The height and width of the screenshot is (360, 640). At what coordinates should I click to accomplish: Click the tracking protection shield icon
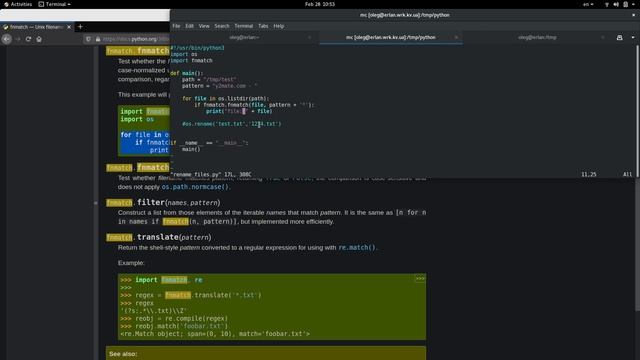pyautogui.click(x=88, y=39)
